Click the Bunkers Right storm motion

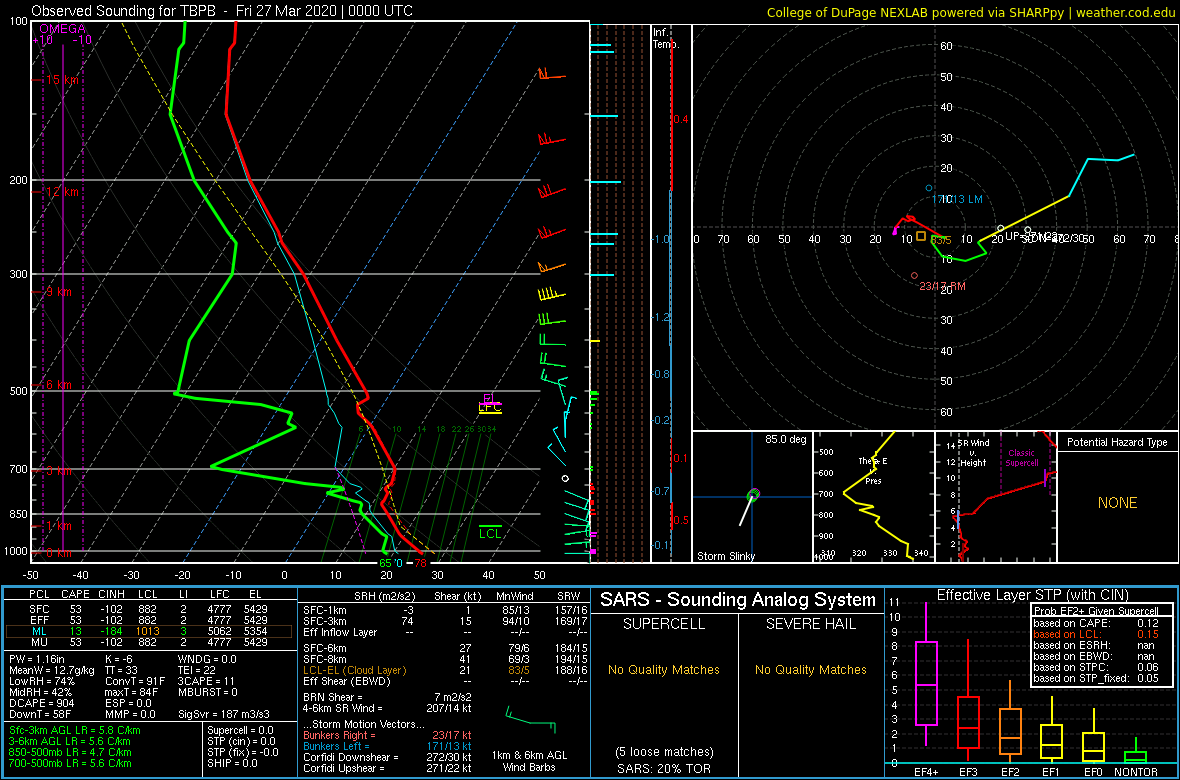coord(387,736)
